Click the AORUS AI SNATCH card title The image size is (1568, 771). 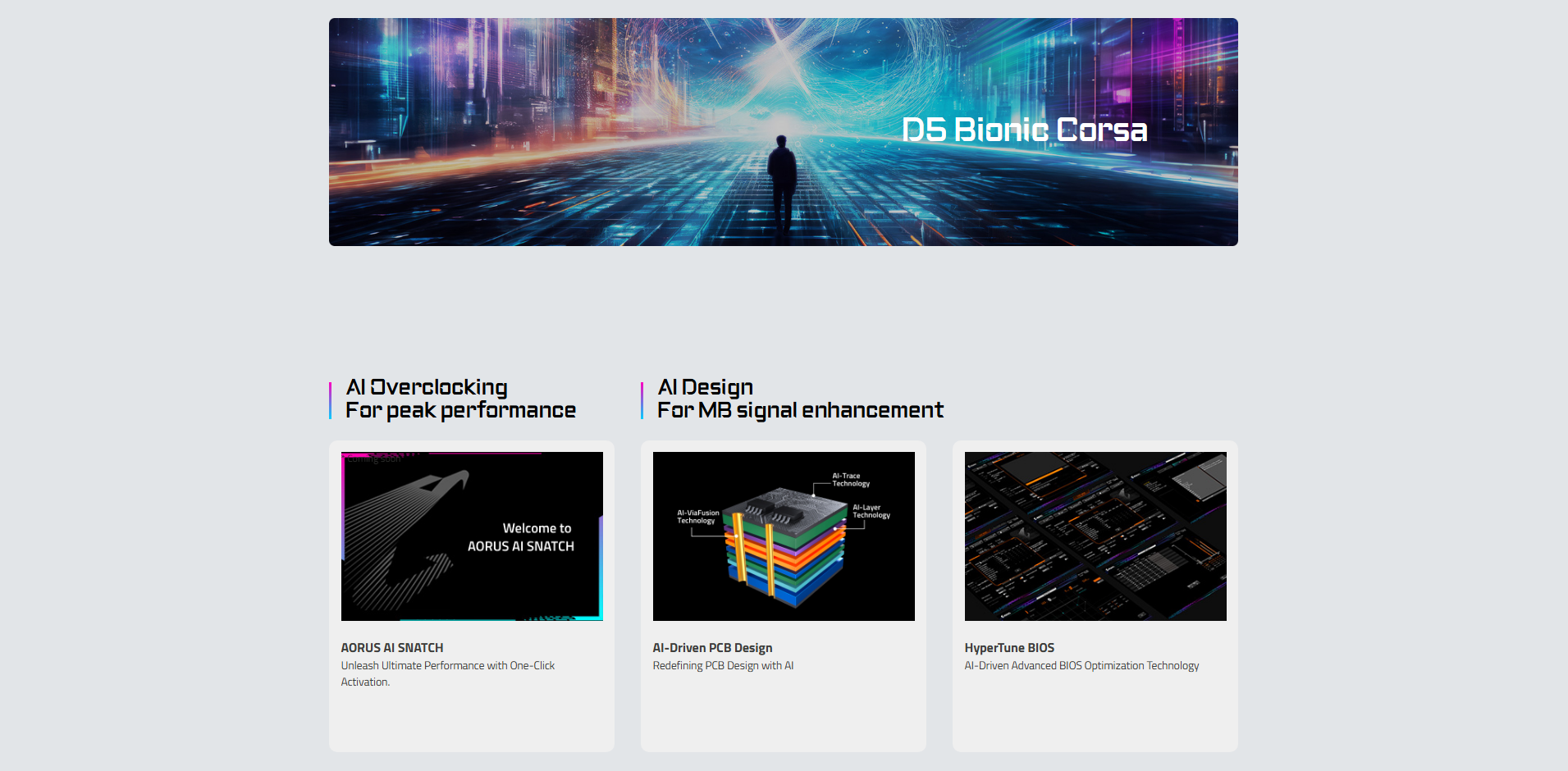[x=392, y=648]
